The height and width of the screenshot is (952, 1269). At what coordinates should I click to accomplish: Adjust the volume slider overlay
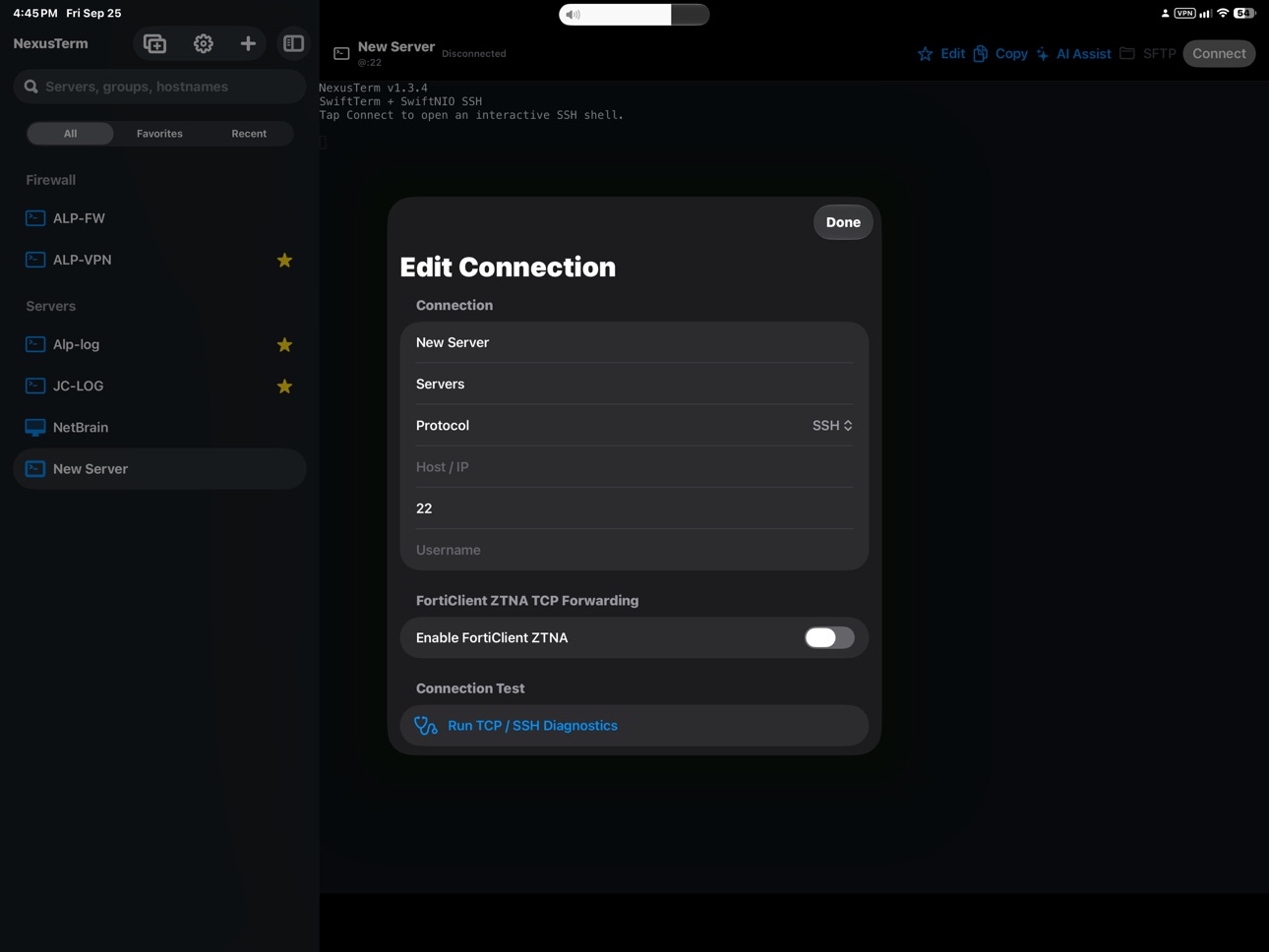point(634,15)
